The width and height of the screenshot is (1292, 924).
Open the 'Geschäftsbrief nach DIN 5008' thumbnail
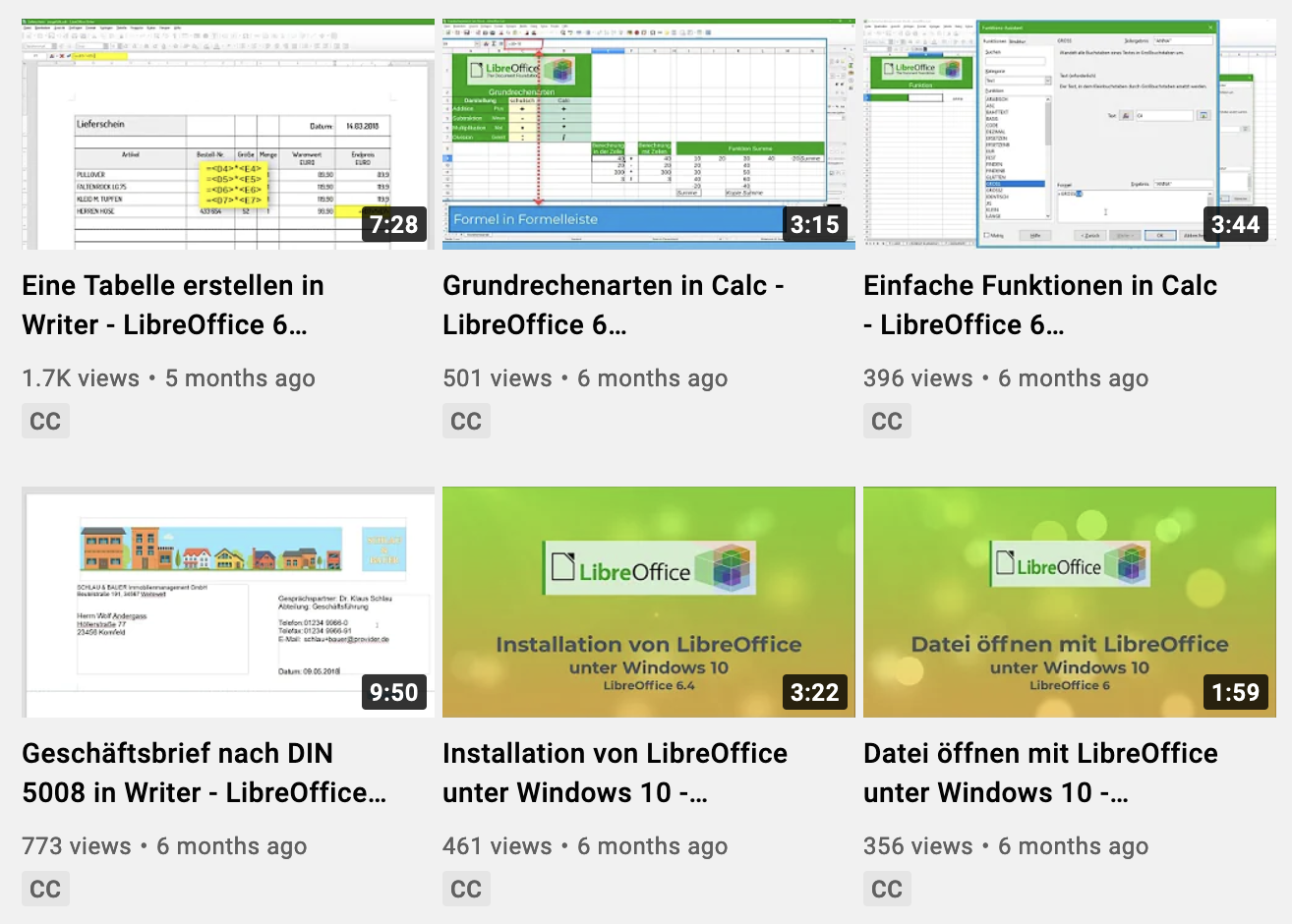[228, 602]
